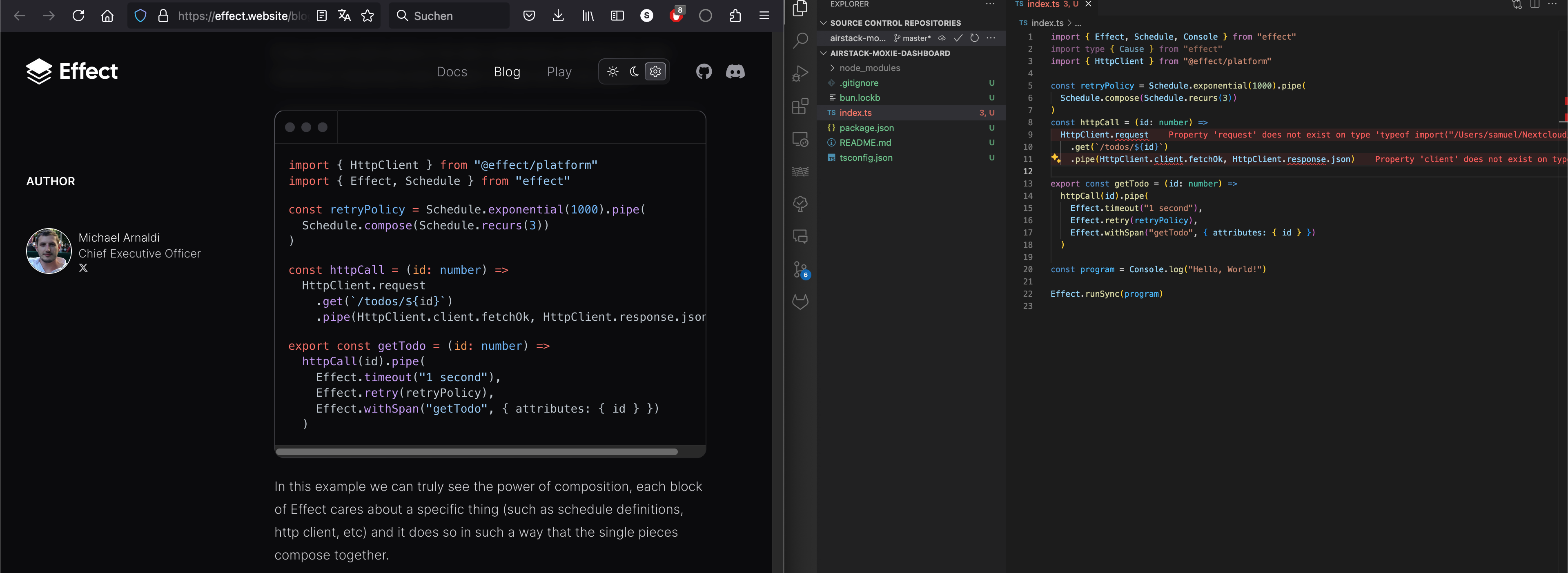Click the Effect logo link
This screenshot has height=573, width=1568.
pyautogui.click(x=72, y=71)
